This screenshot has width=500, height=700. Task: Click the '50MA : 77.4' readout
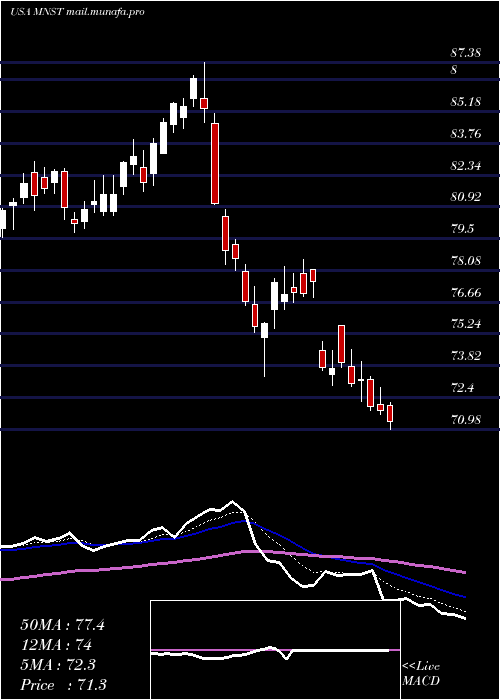tap(62, 625)
